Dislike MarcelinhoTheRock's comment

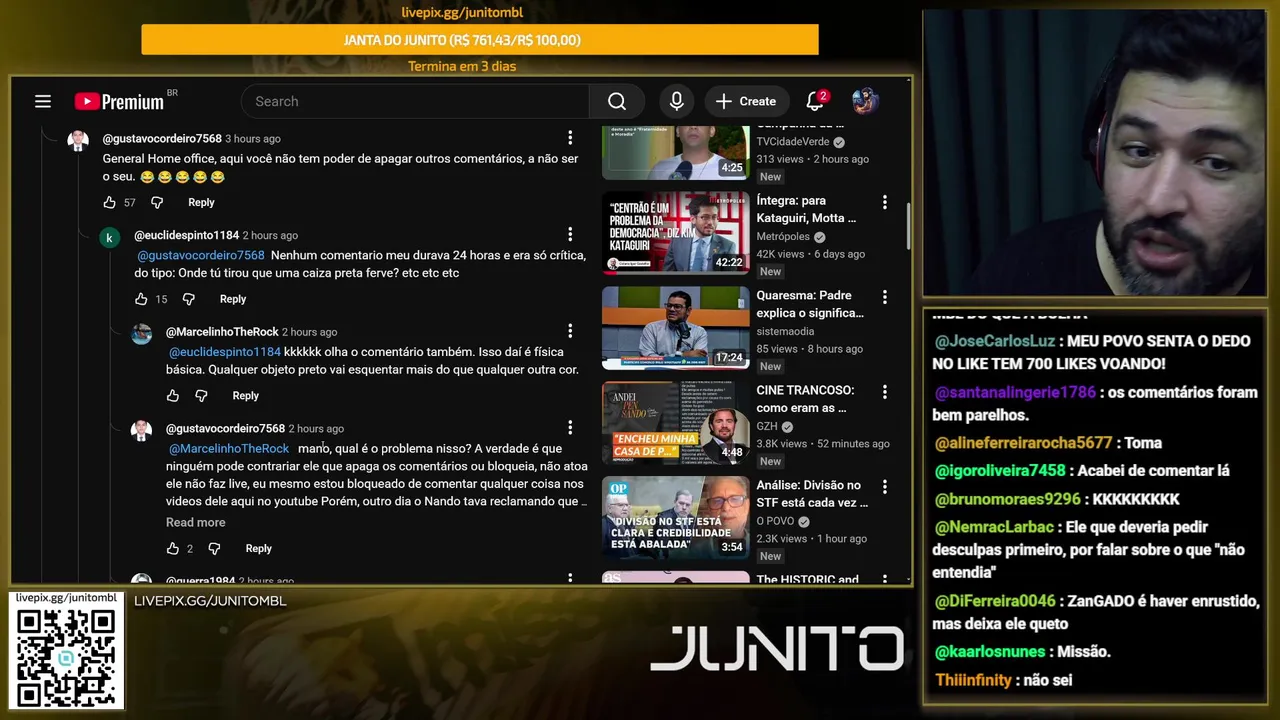201,396
